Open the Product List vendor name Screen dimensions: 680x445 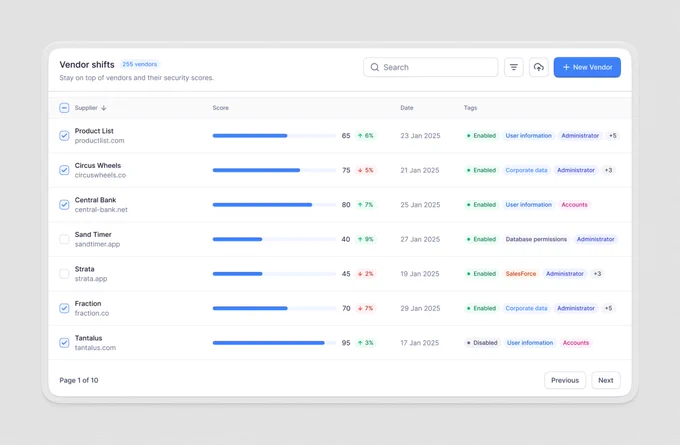(x=94, y=131)
